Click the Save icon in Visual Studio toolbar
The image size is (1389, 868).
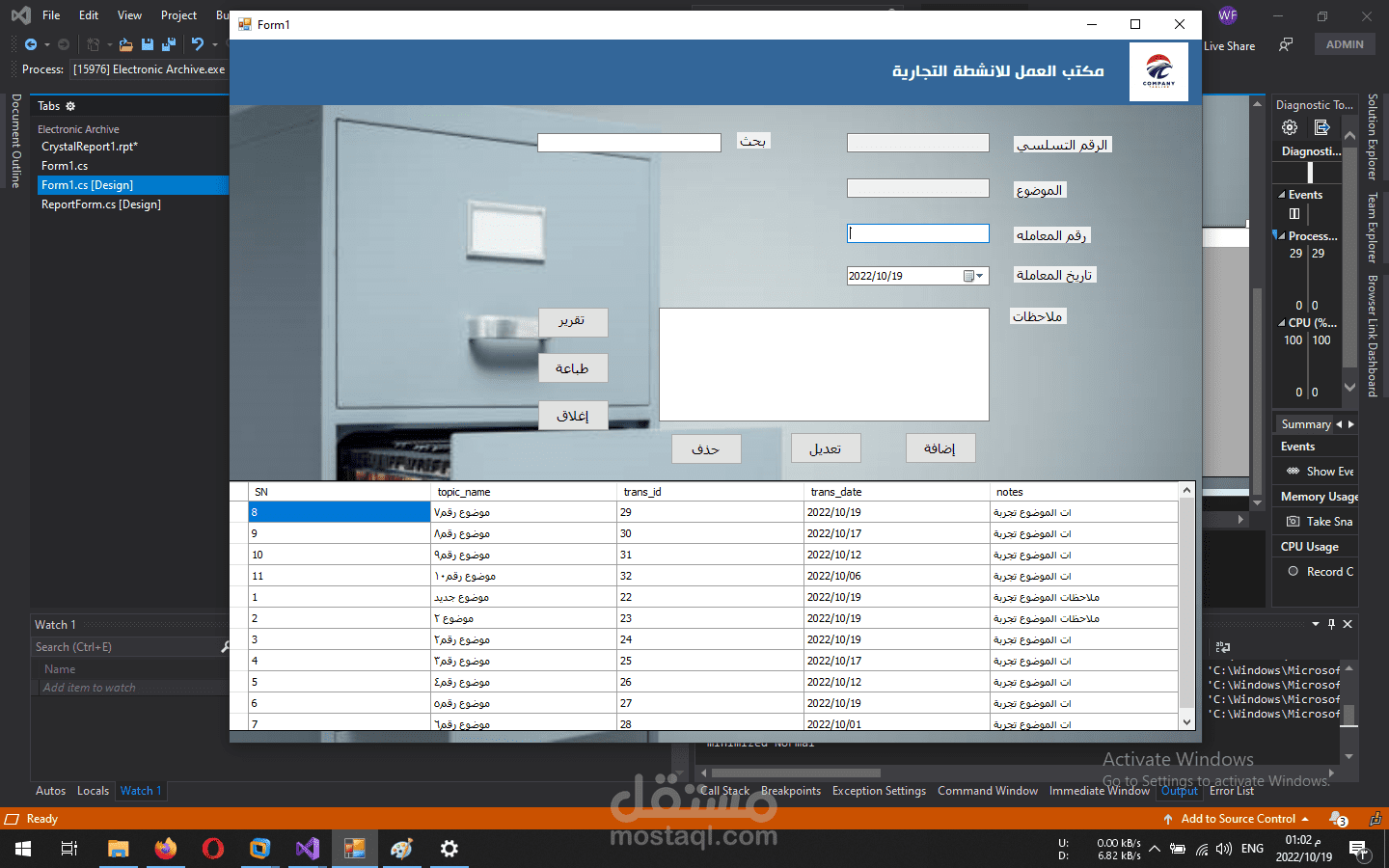pos(148,44)
